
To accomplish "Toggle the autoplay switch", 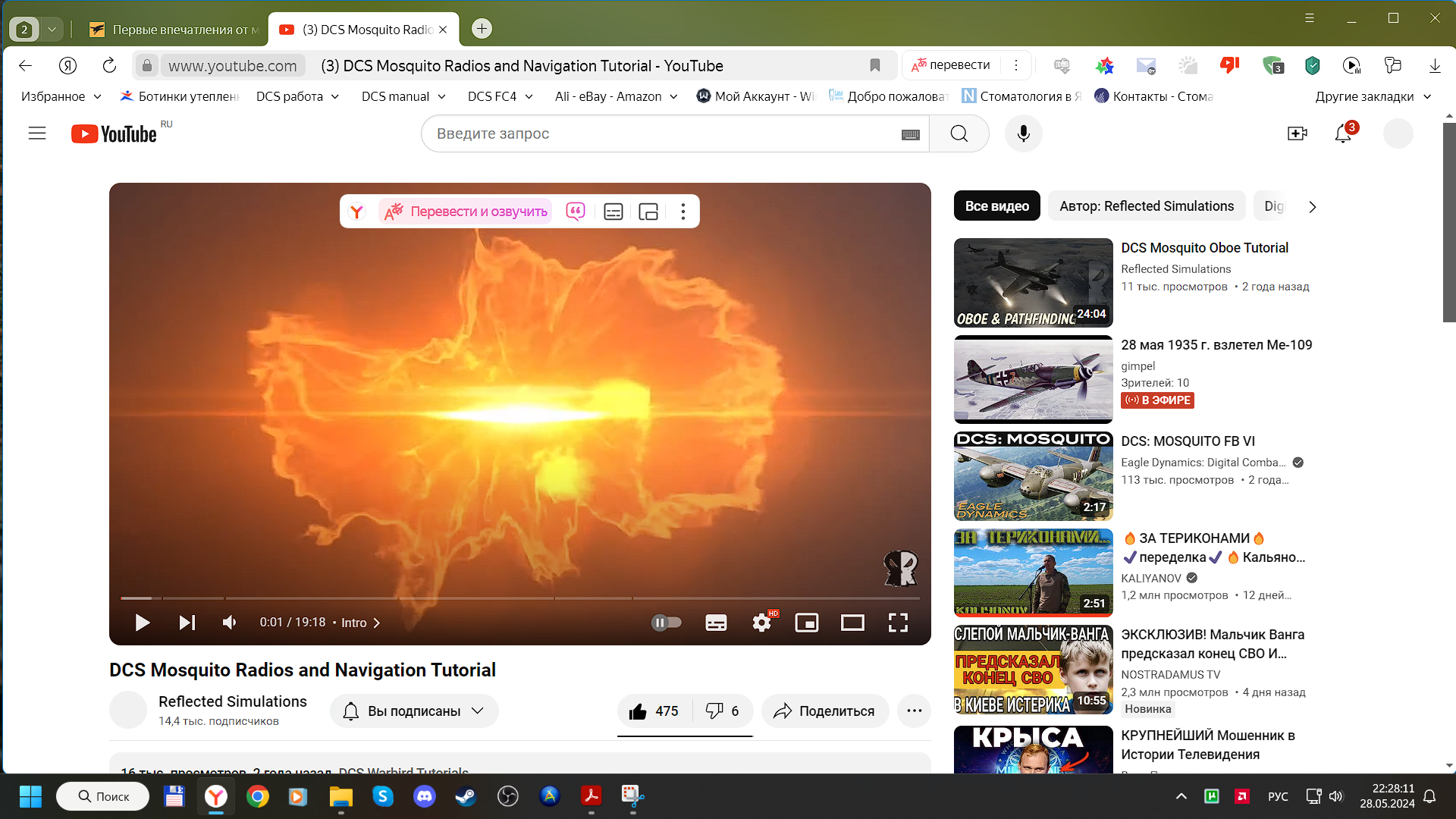I will (667, 623).
